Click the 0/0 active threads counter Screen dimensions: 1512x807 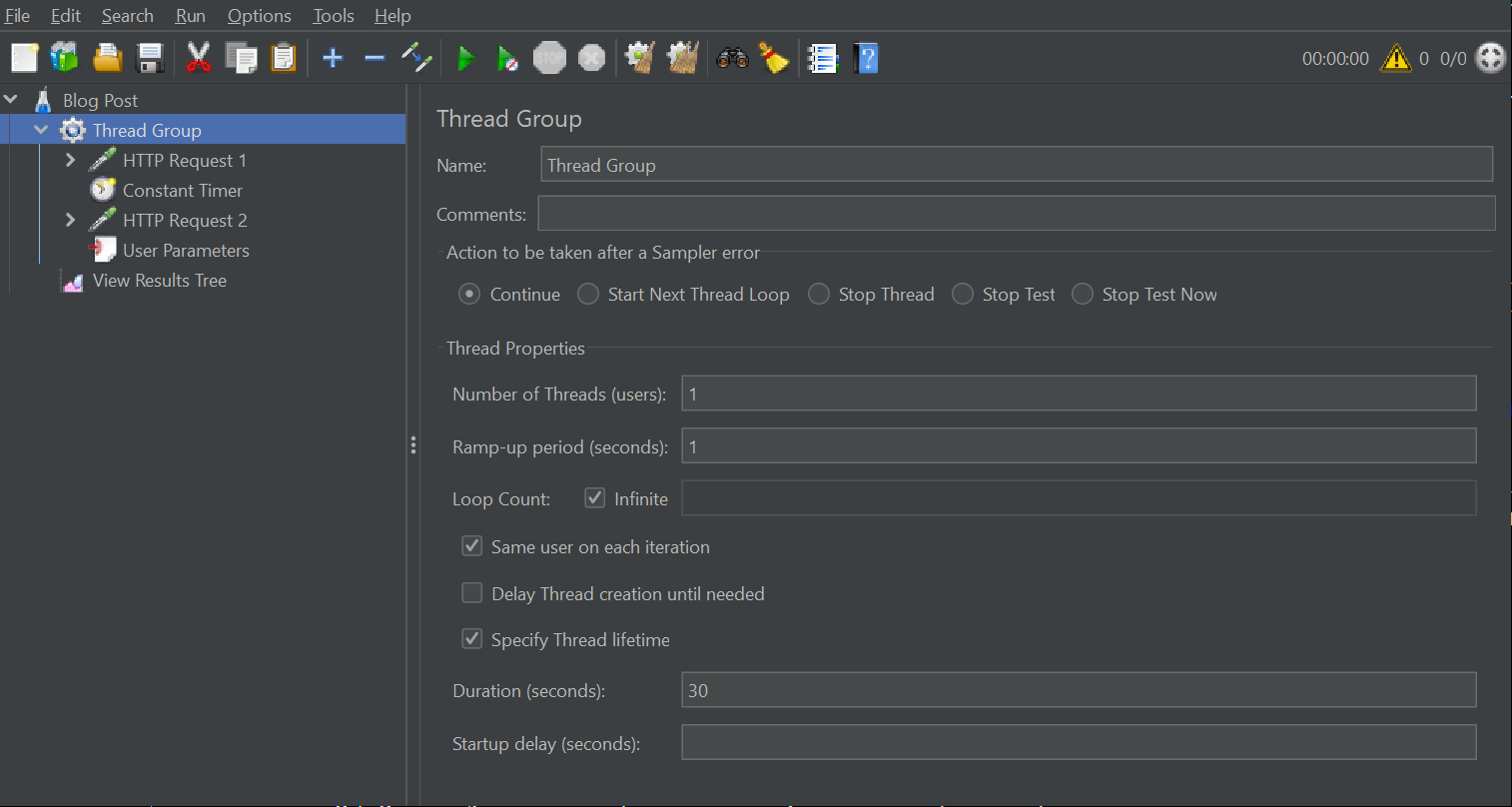[1453, 59]
